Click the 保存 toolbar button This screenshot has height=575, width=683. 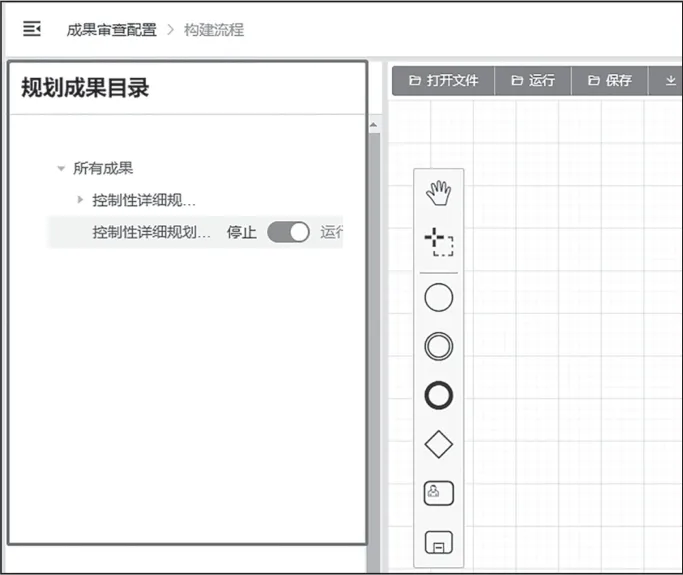tap(610, 81)
